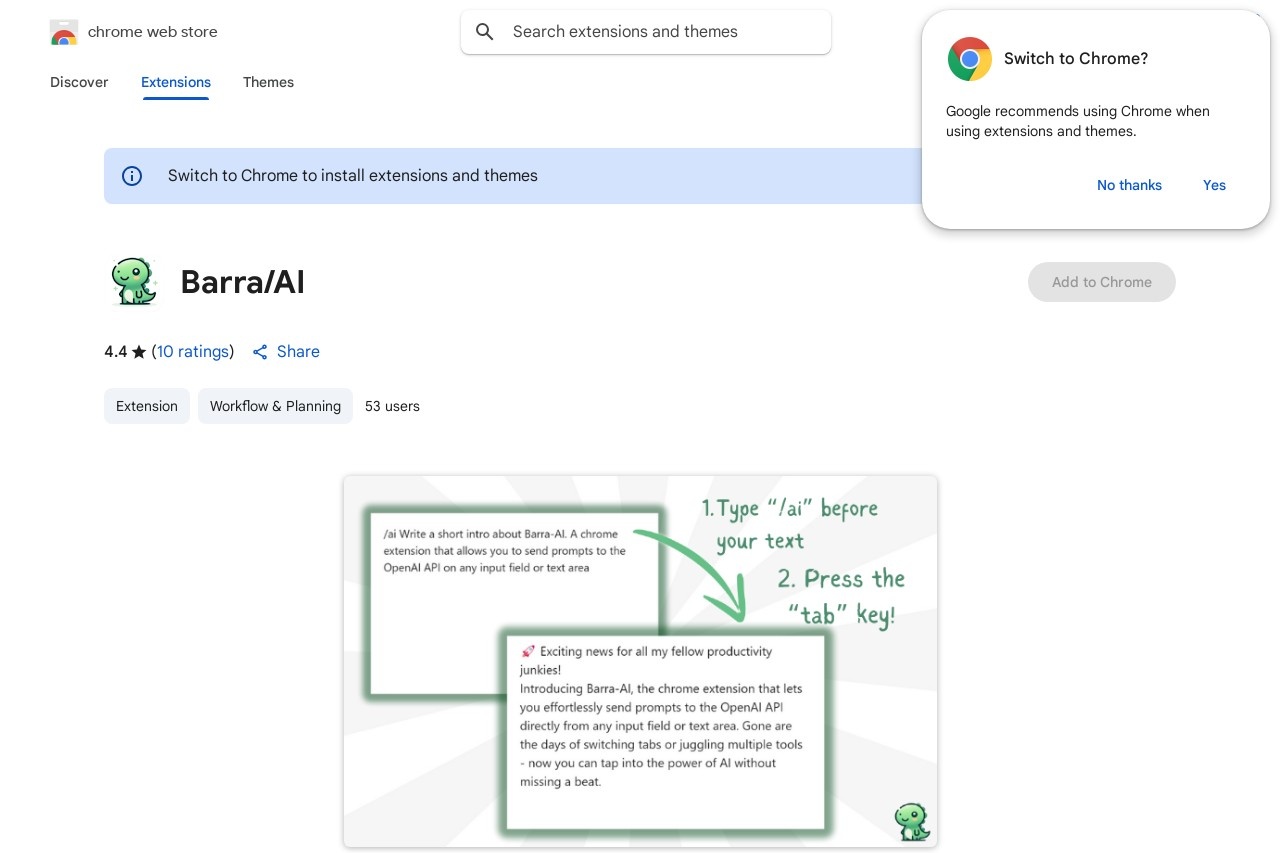Screen dimensions: 1280x853
Task: Click the 'Switch to Chrome?' popup heading
Action: click(1076, 59)
